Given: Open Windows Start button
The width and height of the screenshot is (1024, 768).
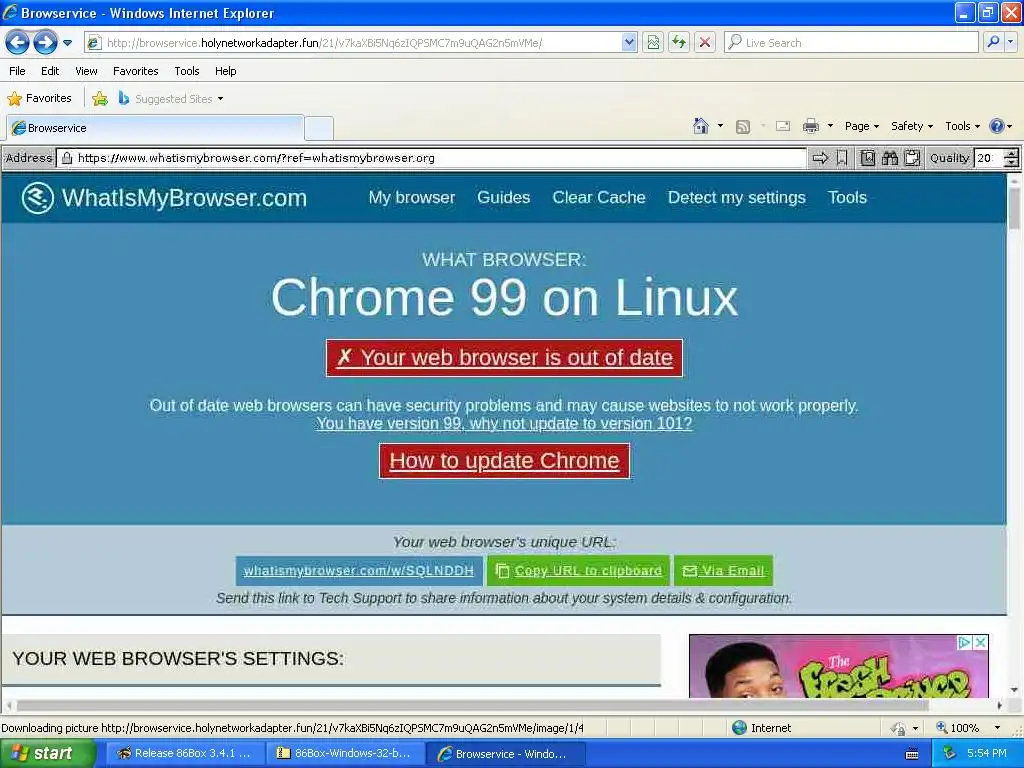Looking at the screenshot, I should click(x=47, y=753).
